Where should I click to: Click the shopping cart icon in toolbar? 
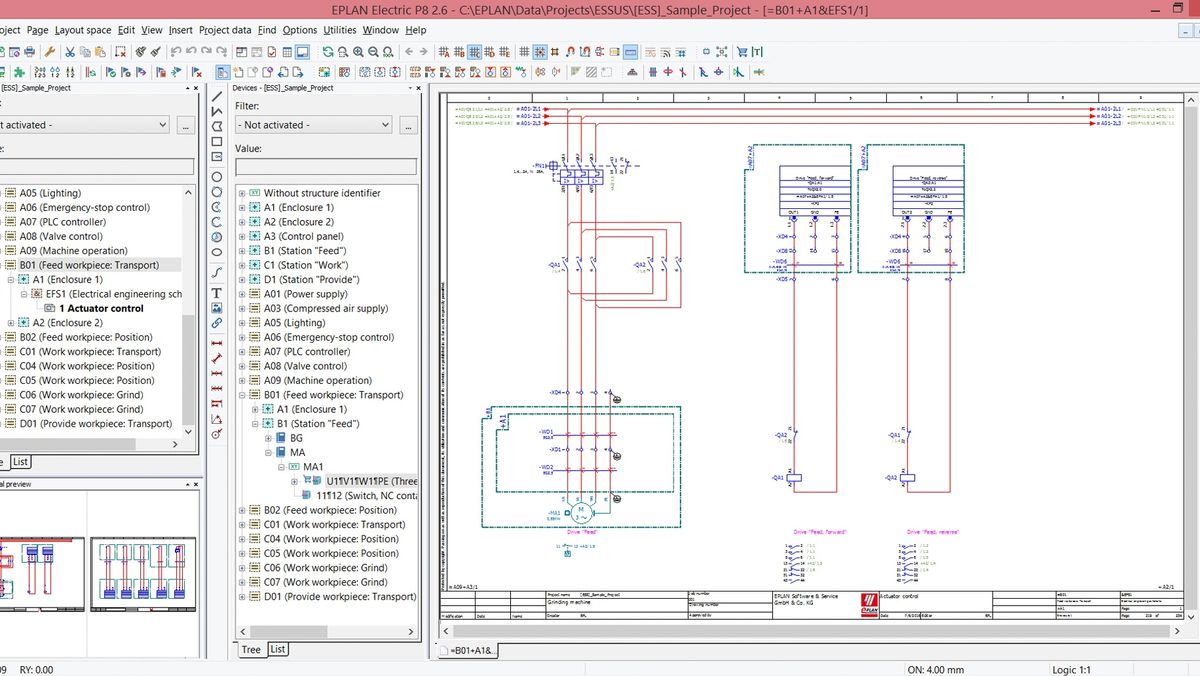click(743, 51)
